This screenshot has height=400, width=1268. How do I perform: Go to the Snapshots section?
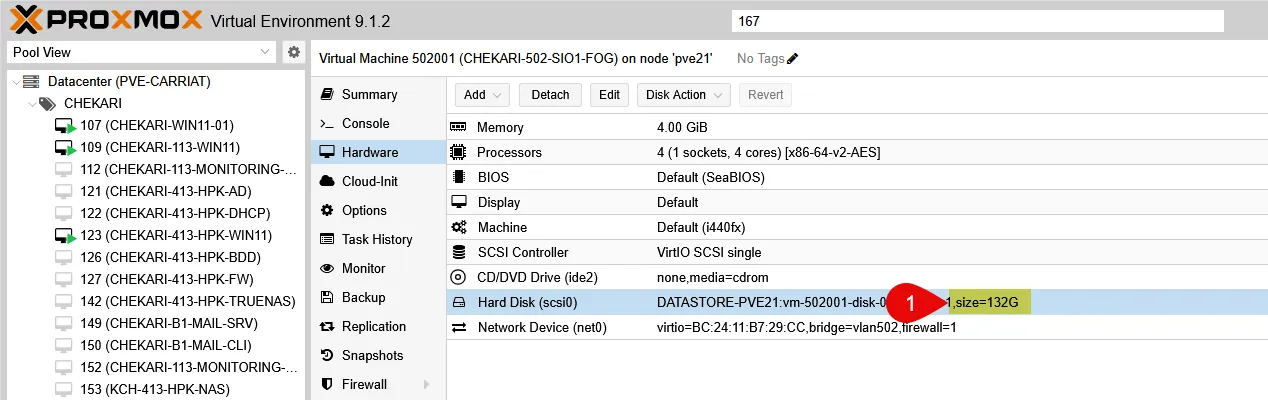372,355
